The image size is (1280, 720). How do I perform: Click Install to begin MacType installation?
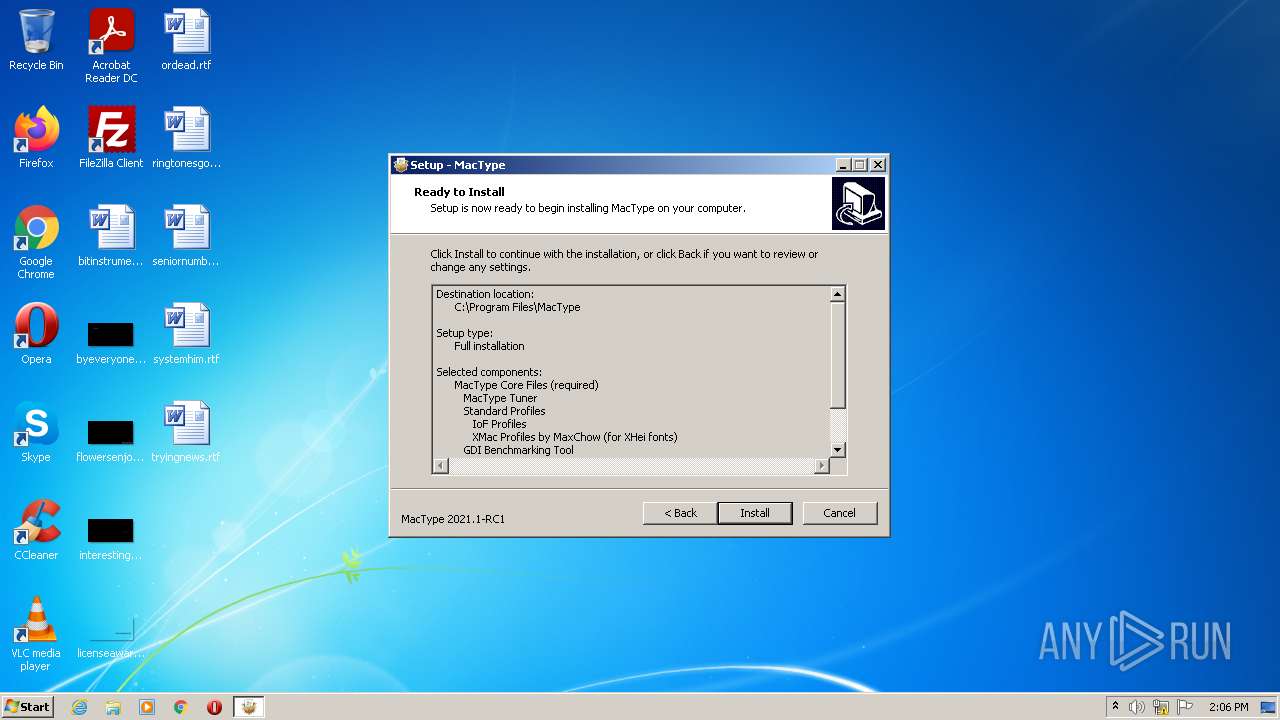(755, 513)
